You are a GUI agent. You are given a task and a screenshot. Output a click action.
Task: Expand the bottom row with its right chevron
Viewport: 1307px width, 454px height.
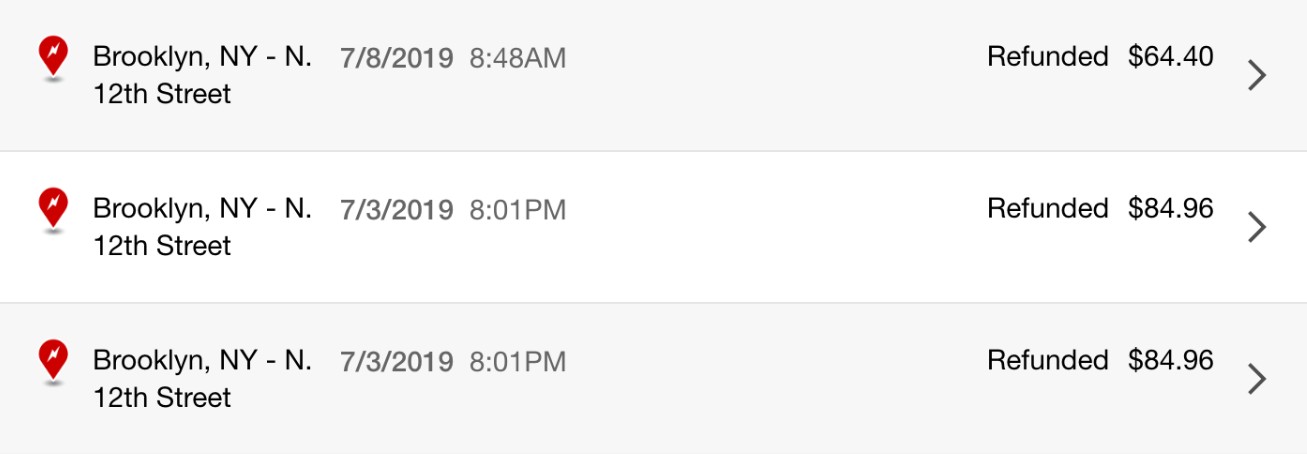click(x=1258, y=379)
